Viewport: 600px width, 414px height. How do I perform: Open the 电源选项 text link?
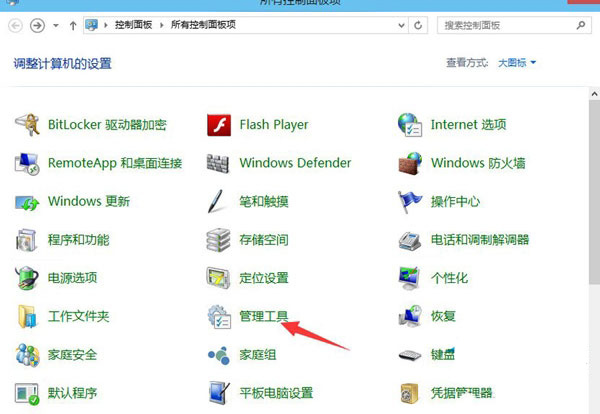click(72, 278)
